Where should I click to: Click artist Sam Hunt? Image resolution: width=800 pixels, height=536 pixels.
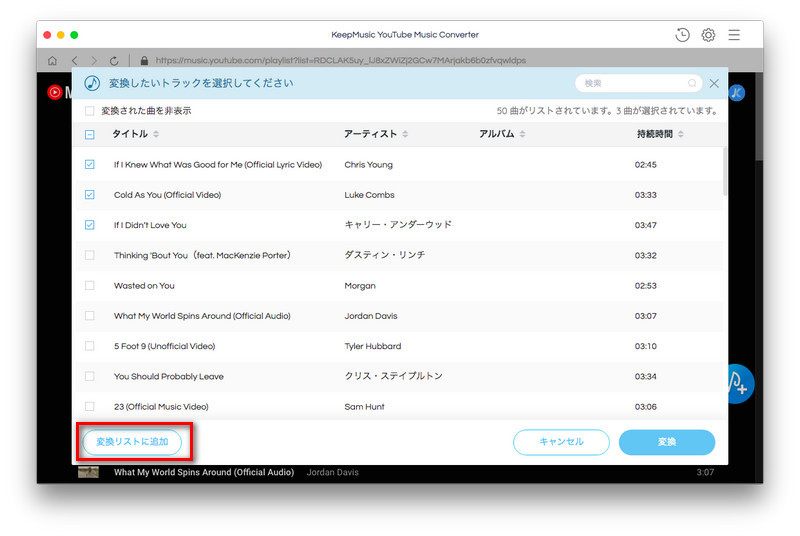coord(364,406)
